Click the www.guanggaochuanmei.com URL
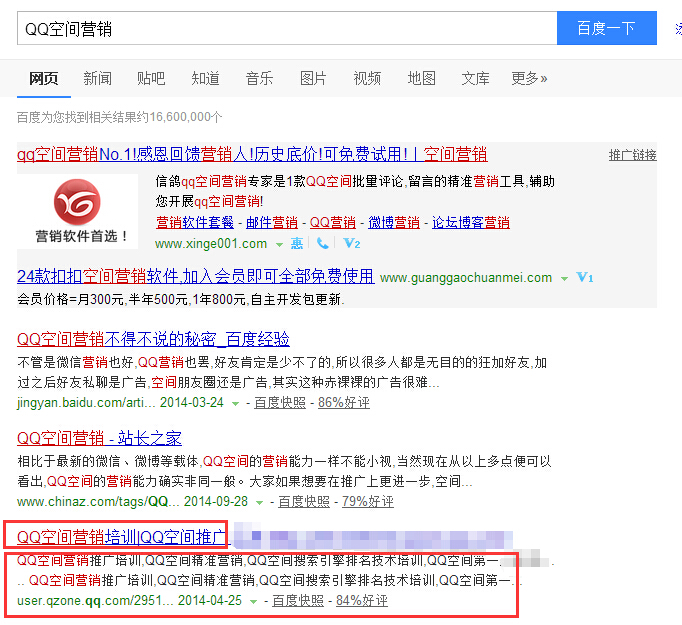 [466, 277]
